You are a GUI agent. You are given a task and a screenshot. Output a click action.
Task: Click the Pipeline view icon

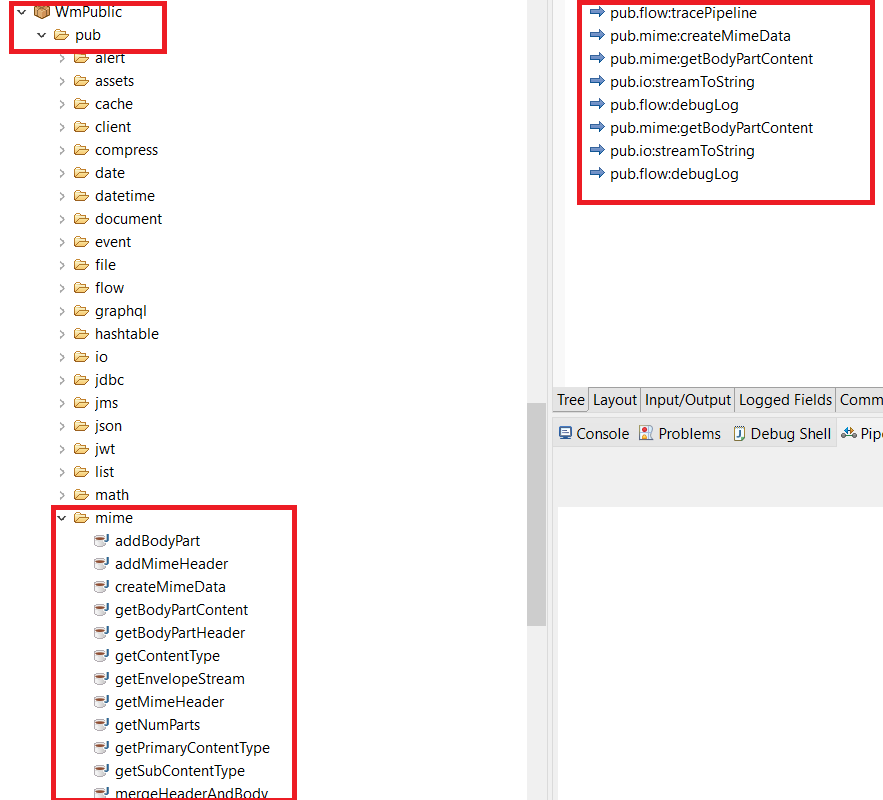click(x=852, y=433)
